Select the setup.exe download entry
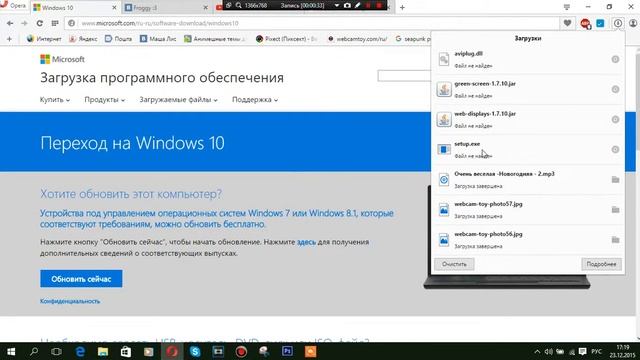Screen dimensions: 640x360 [528, 149]
